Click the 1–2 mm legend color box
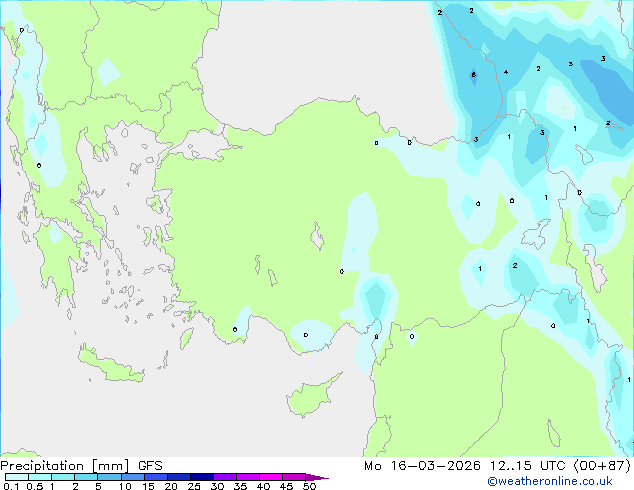This screenshot has height=490, width=634. [x=63, y=477]
